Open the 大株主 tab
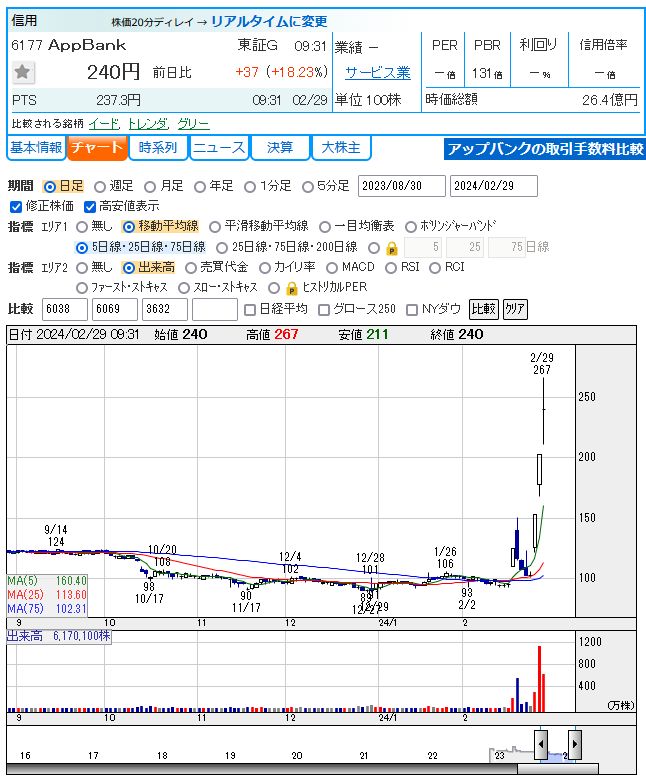The height and width of the screenshot is (779, 646). pos(341,148)
